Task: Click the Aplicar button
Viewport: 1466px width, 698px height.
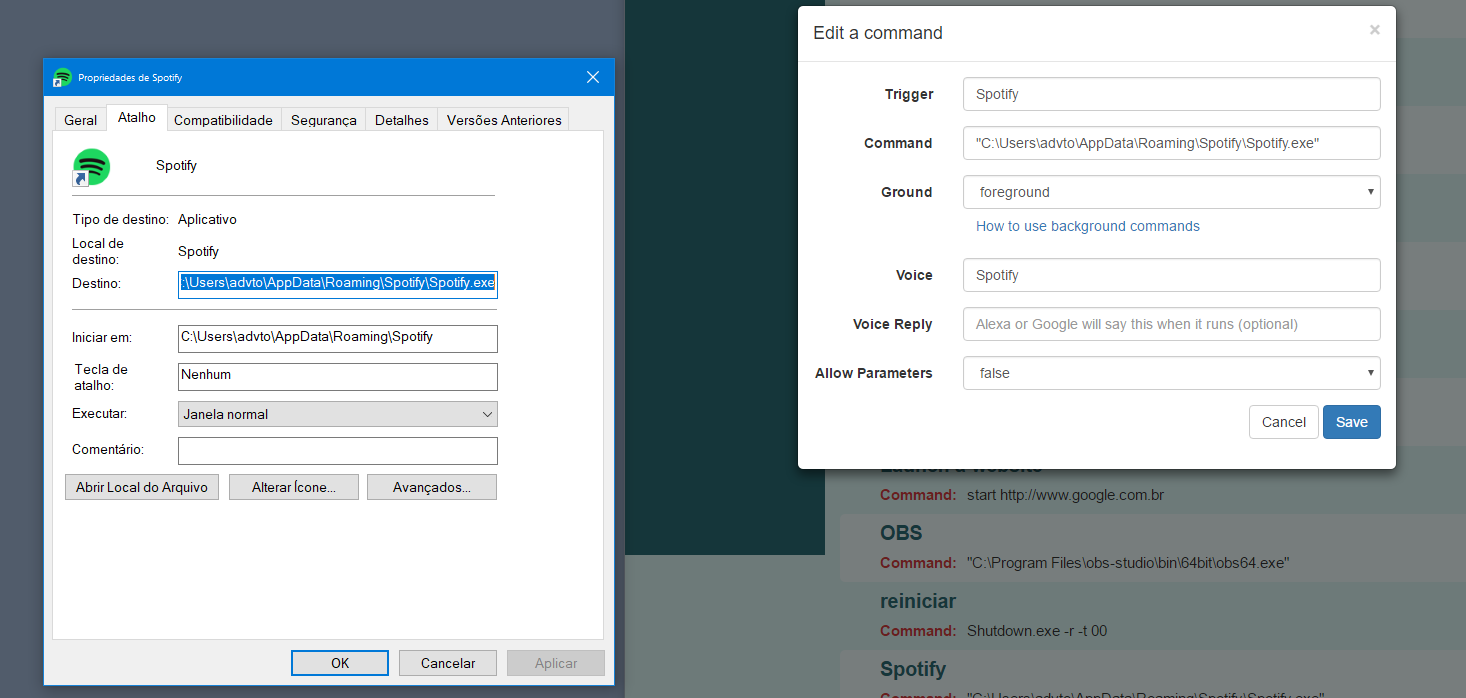Action: tap(556, 663)
